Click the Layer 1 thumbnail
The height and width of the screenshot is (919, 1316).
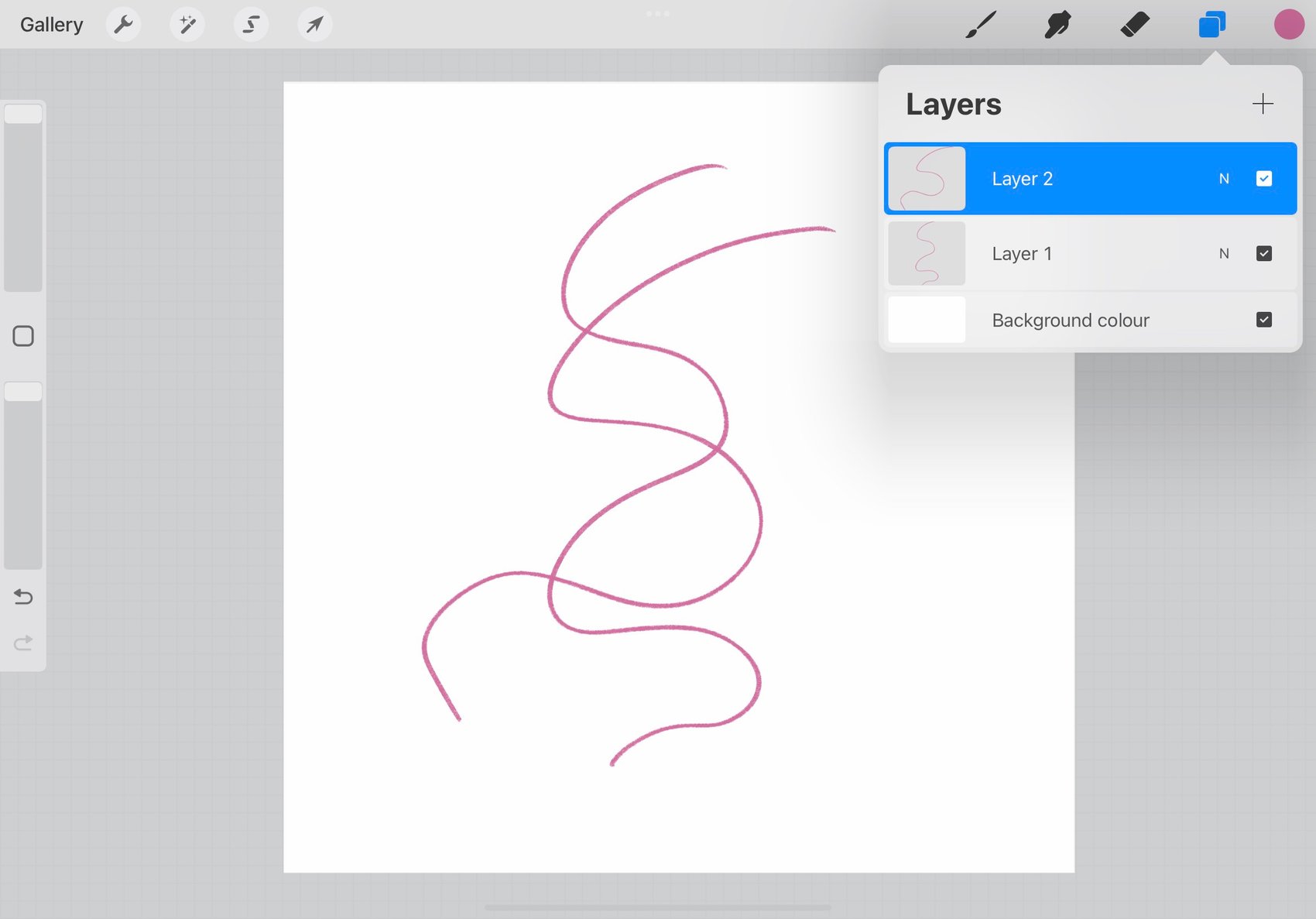click(927, 254)
